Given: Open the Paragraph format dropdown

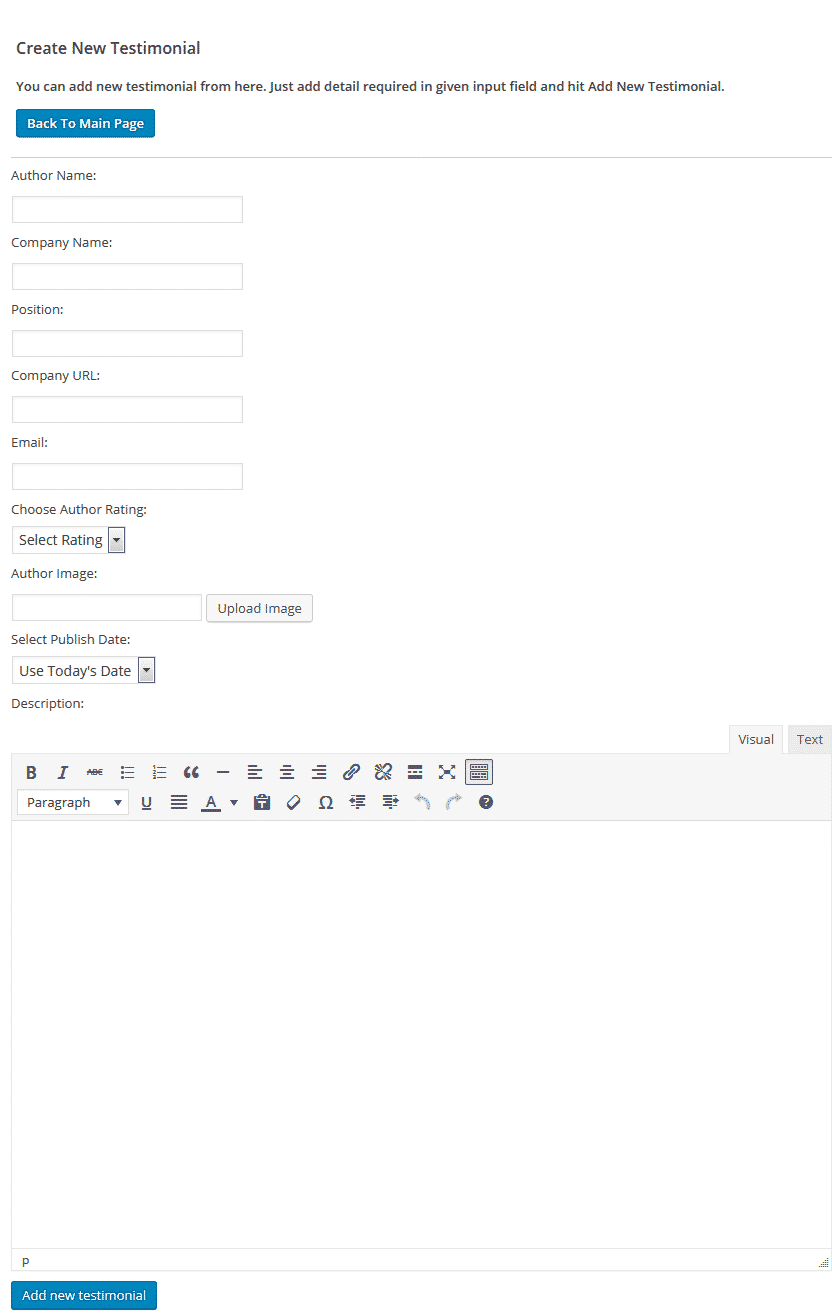Looking at the screenshot, I should point(73,802).
